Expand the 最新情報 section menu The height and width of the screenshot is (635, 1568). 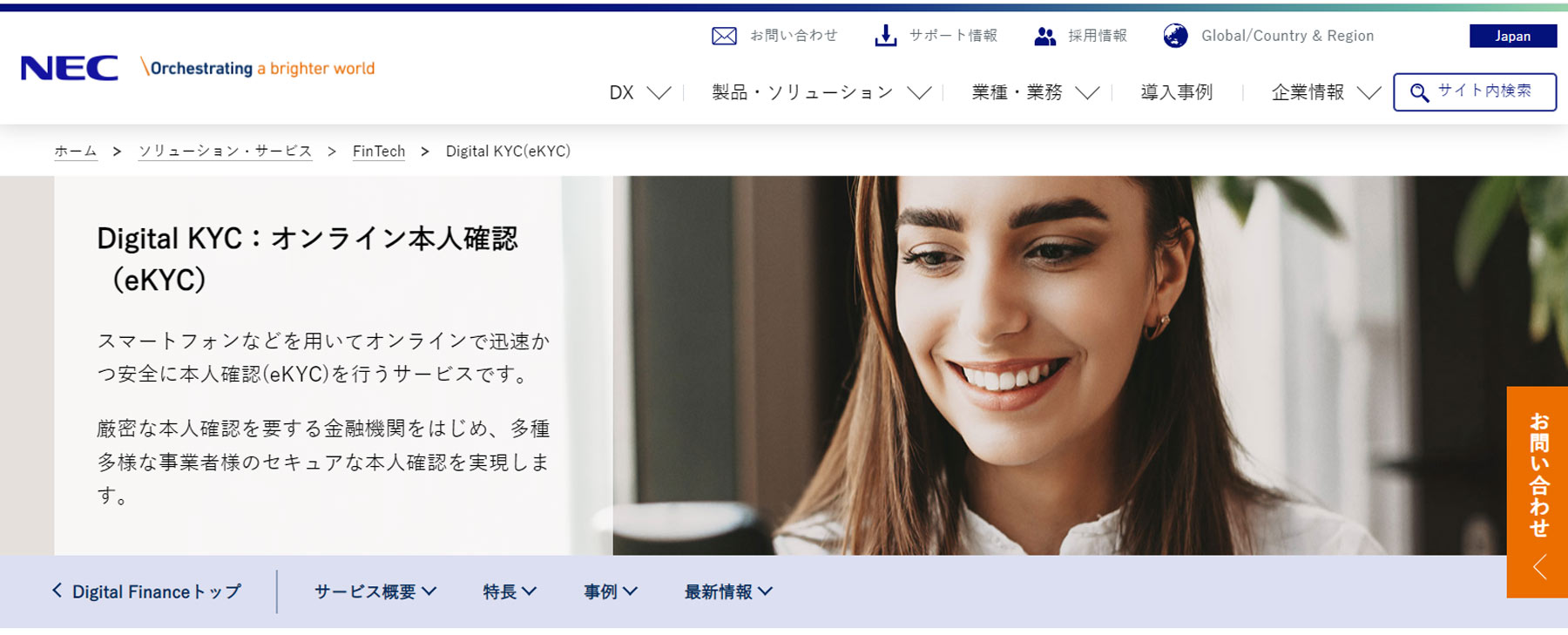(728, 591)
